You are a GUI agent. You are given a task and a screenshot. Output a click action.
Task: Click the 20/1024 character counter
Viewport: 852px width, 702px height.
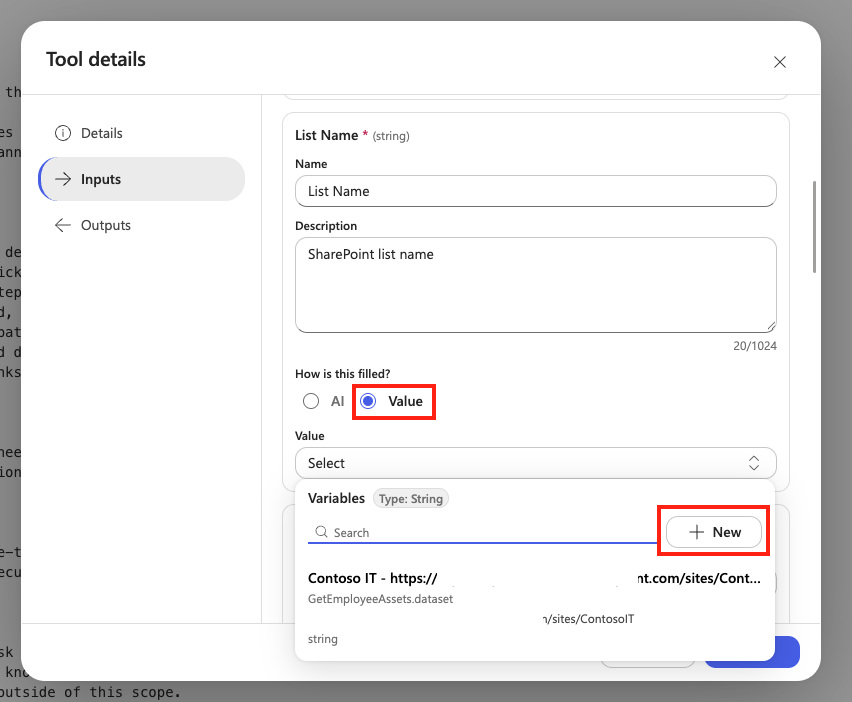[x=755, y=346]
